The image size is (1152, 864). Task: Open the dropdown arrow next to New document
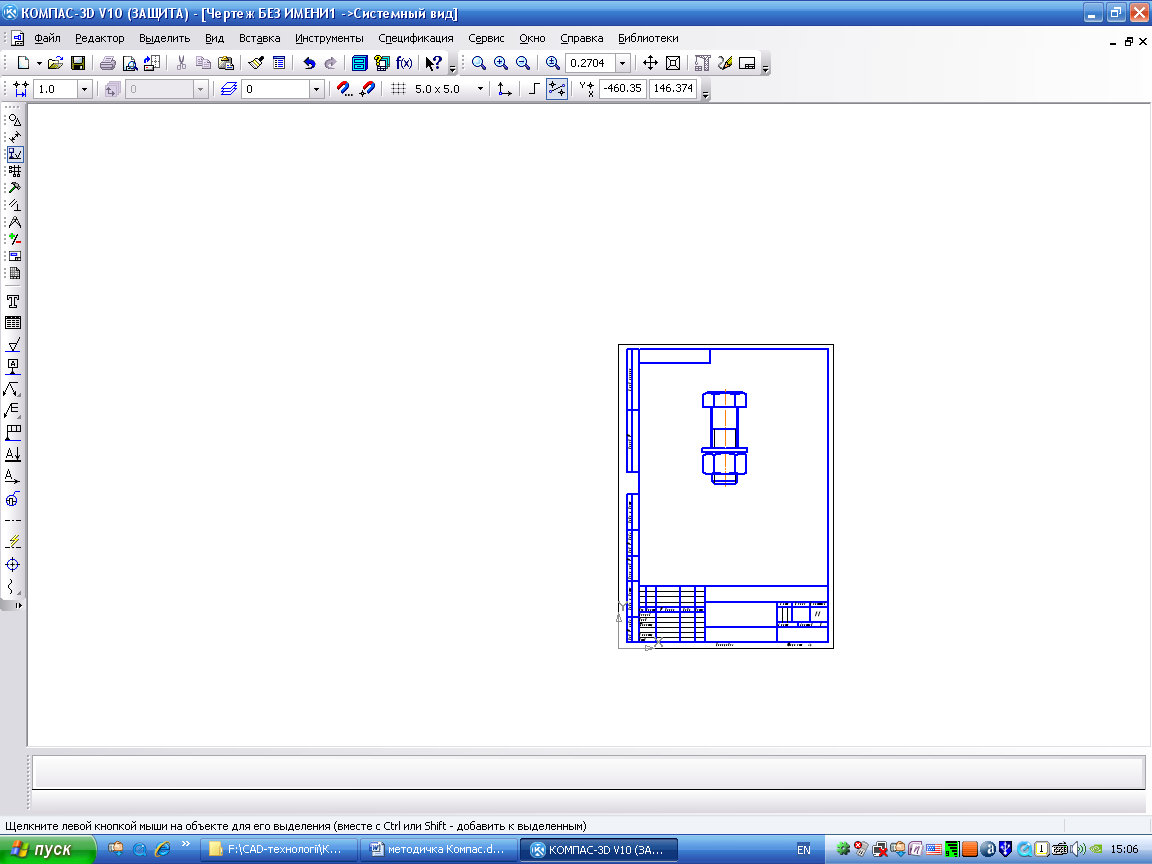(x=39, y=63)
